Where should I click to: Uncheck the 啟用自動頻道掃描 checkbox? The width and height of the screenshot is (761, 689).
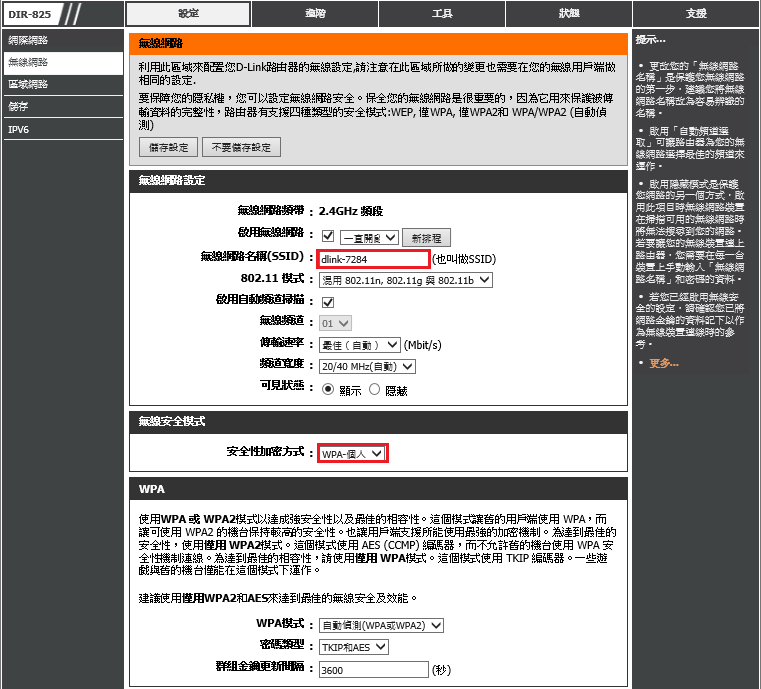327,302
